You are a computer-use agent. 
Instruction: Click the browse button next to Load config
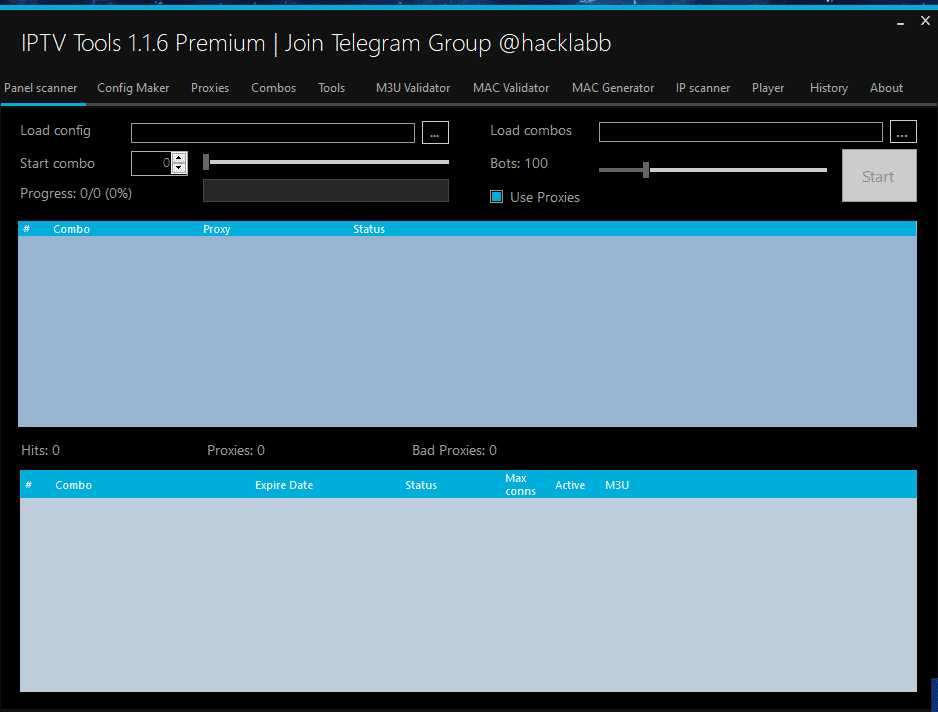coord(435,133)
